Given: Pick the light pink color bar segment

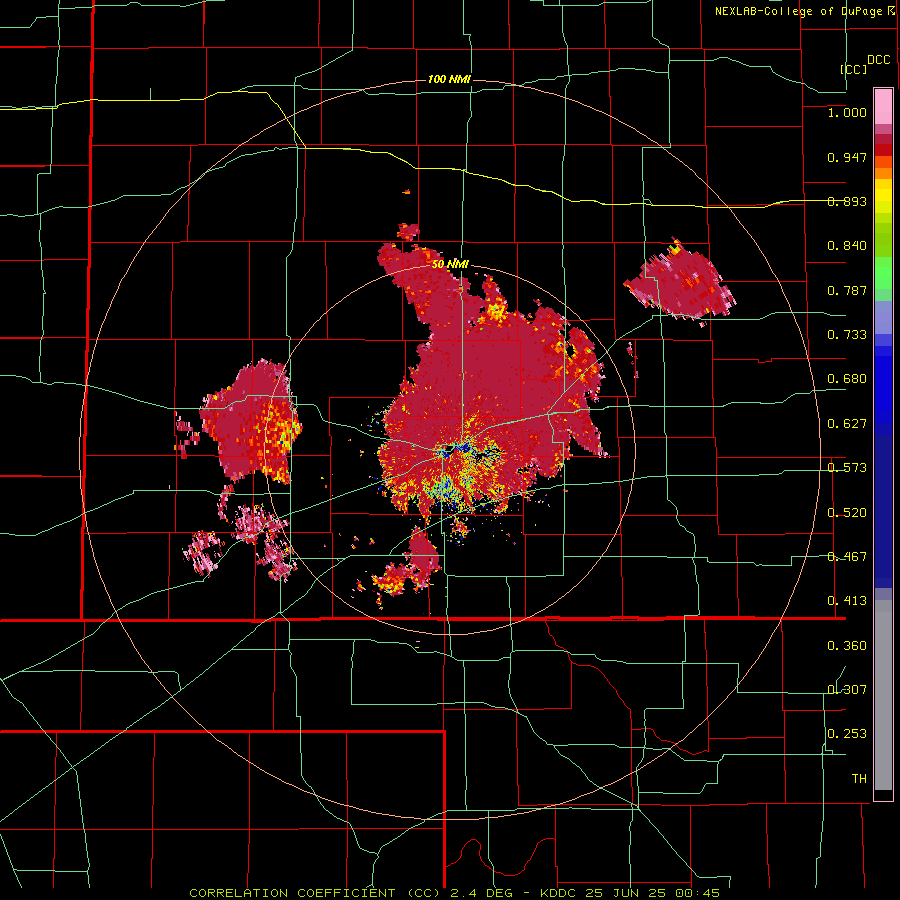Looking at the screenshot, I should pos(883,106).
